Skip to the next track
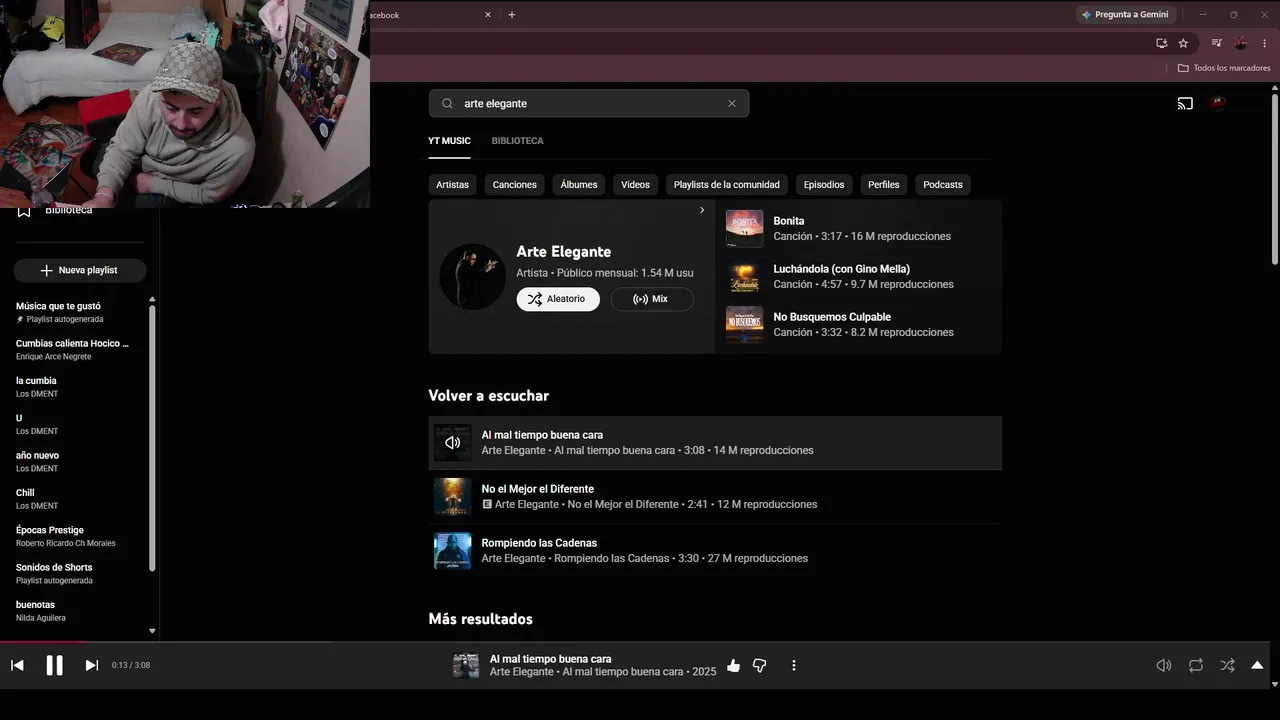 point(92,665)
